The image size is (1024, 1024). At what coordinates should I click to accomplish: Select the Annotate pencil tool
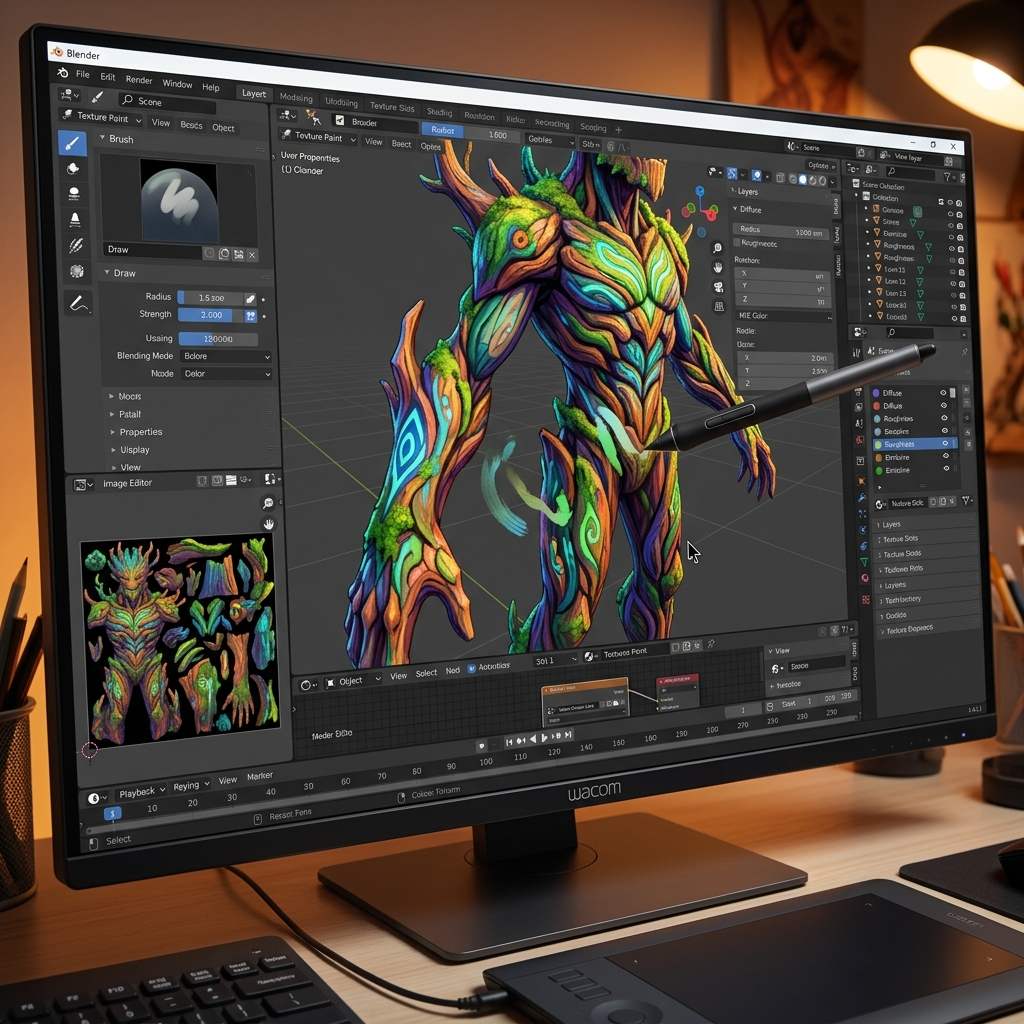coord(78,304)
